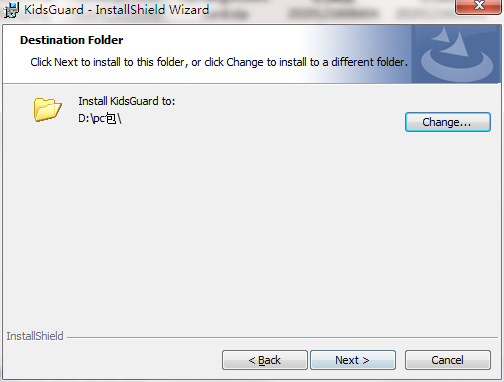504x382 pixels.
Task: Click the InstallShield arrow logo in the banner
Action: (x=457, y=54)
